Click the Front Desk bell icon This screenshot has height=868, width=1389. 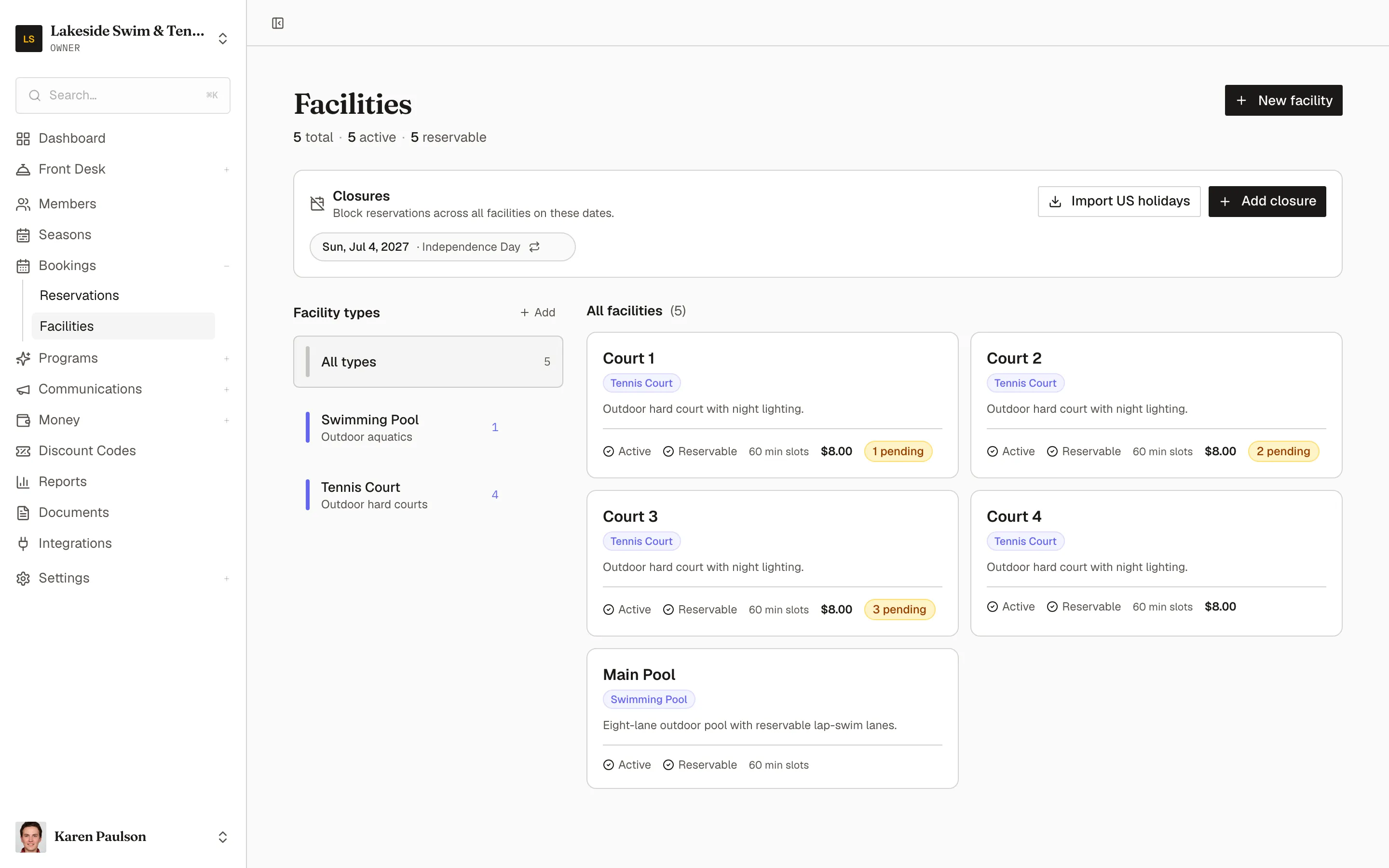pyautogui.click(x=23, y=169)
